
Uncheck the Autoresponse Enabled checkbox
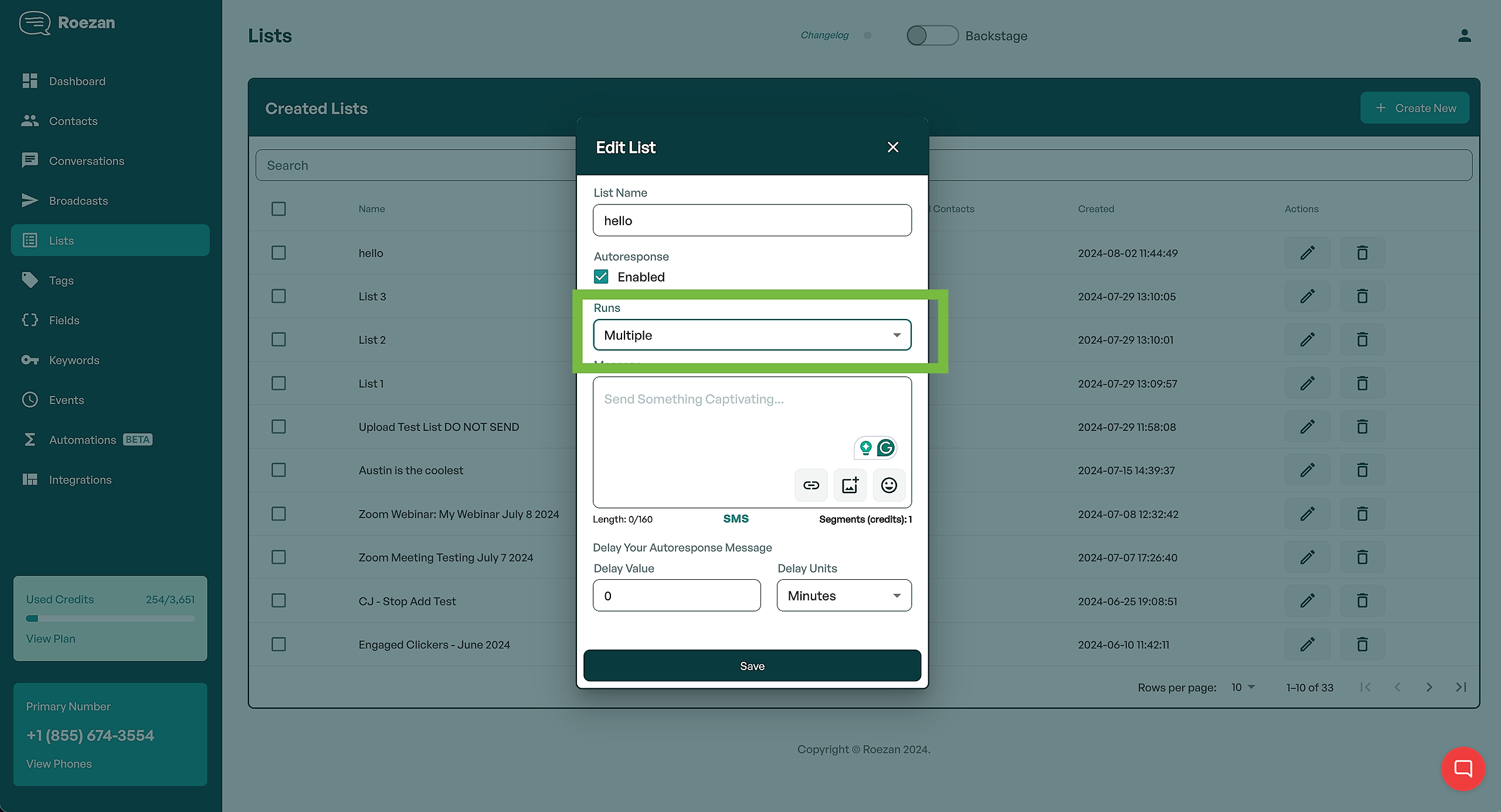coord(601,277)
